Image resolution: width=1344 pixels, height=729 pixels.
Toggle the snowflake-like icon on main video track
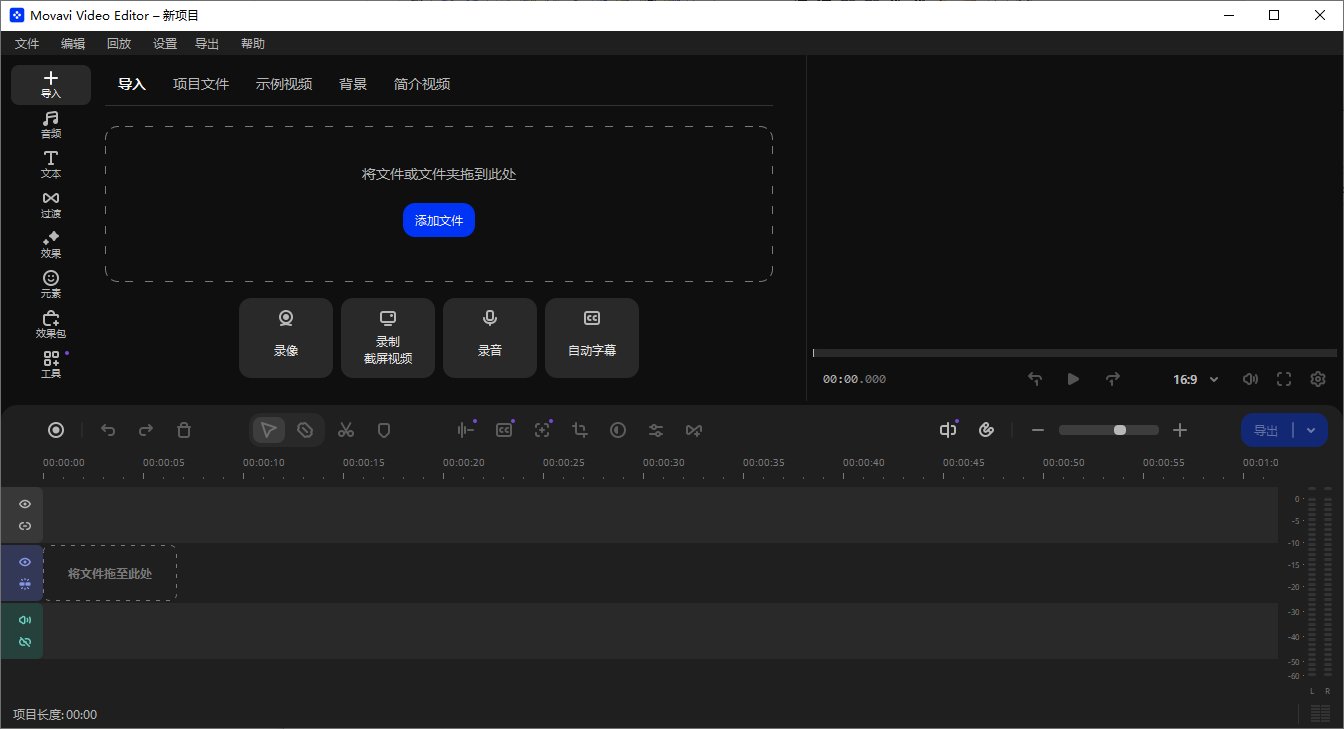pyautogui.click(x=25, y=583)
